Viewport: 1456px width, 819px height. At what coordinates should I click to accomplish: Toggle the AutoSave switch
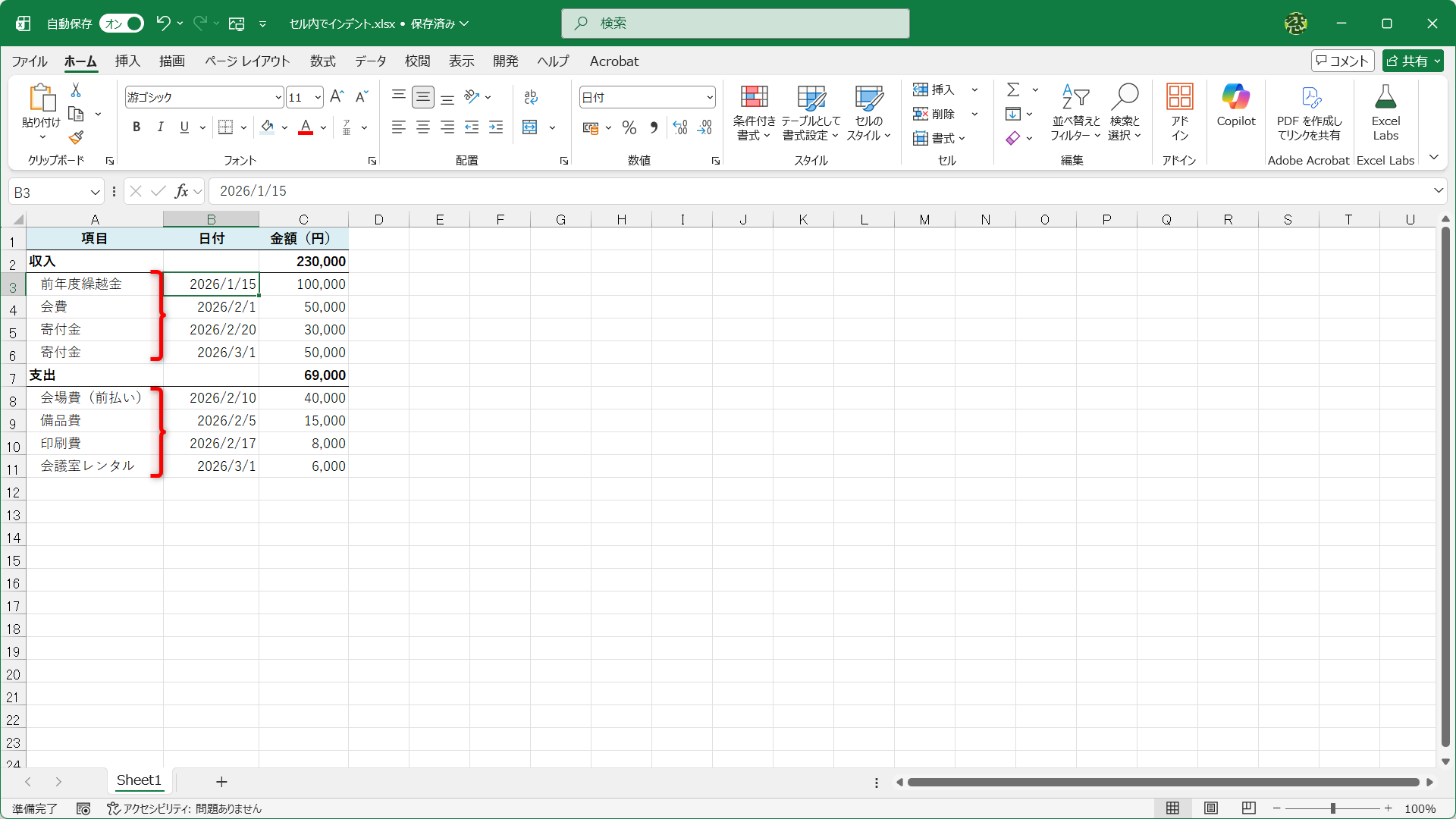[122, 24]
